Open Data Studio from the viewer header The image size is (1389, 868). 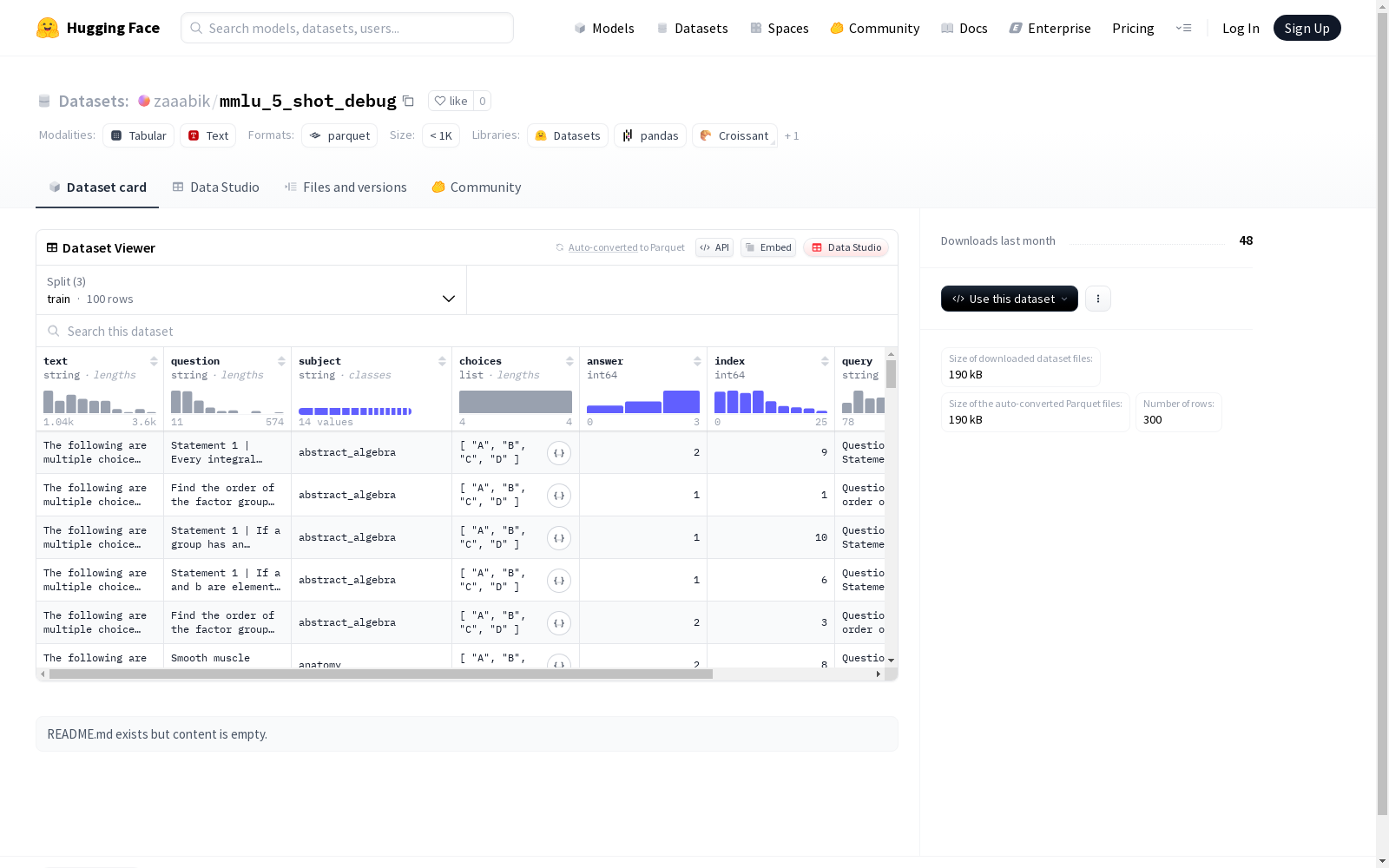pyautogui.click(x=846, y=247)
